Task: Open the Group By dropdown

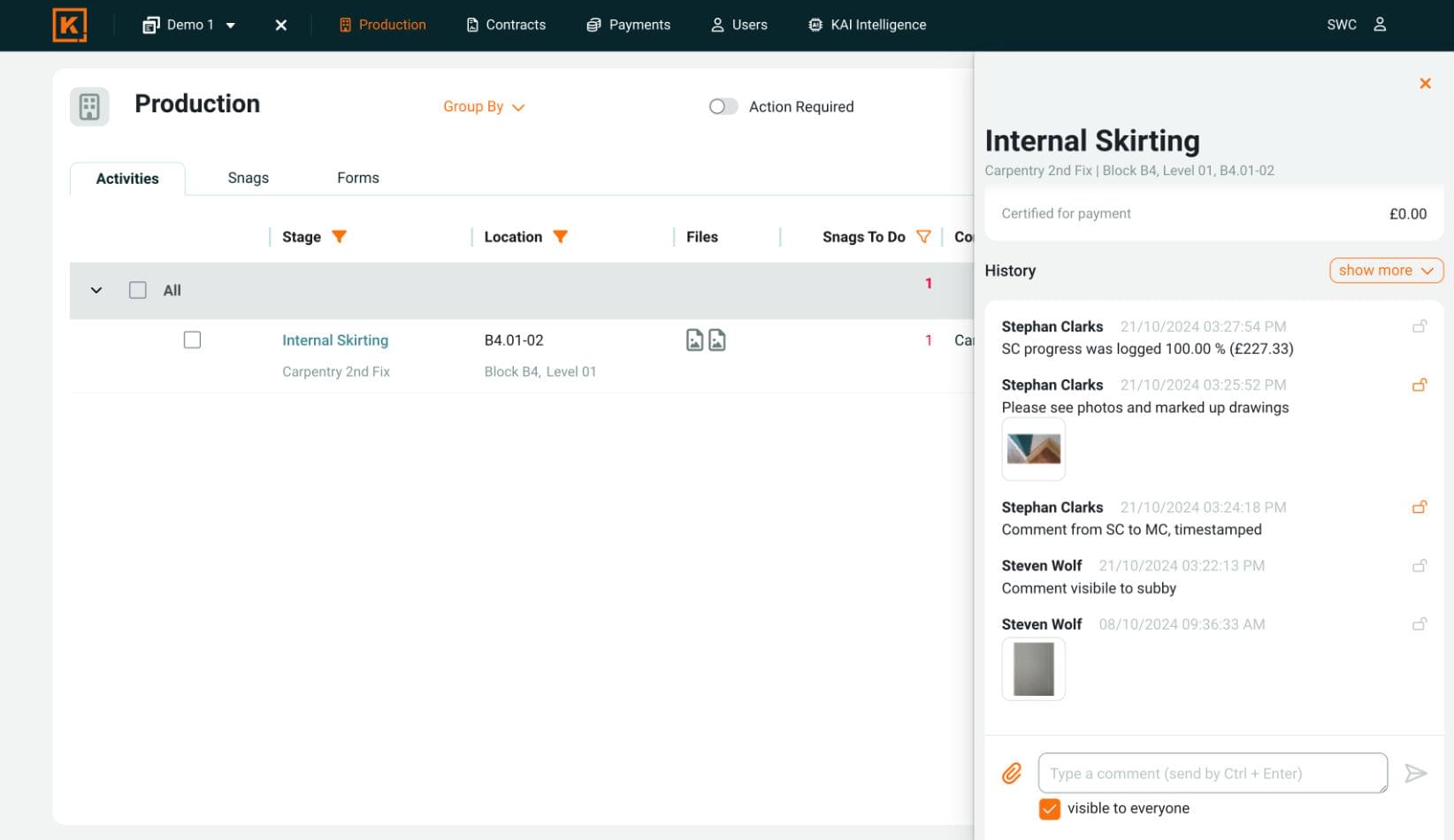Action: point(483,107)
